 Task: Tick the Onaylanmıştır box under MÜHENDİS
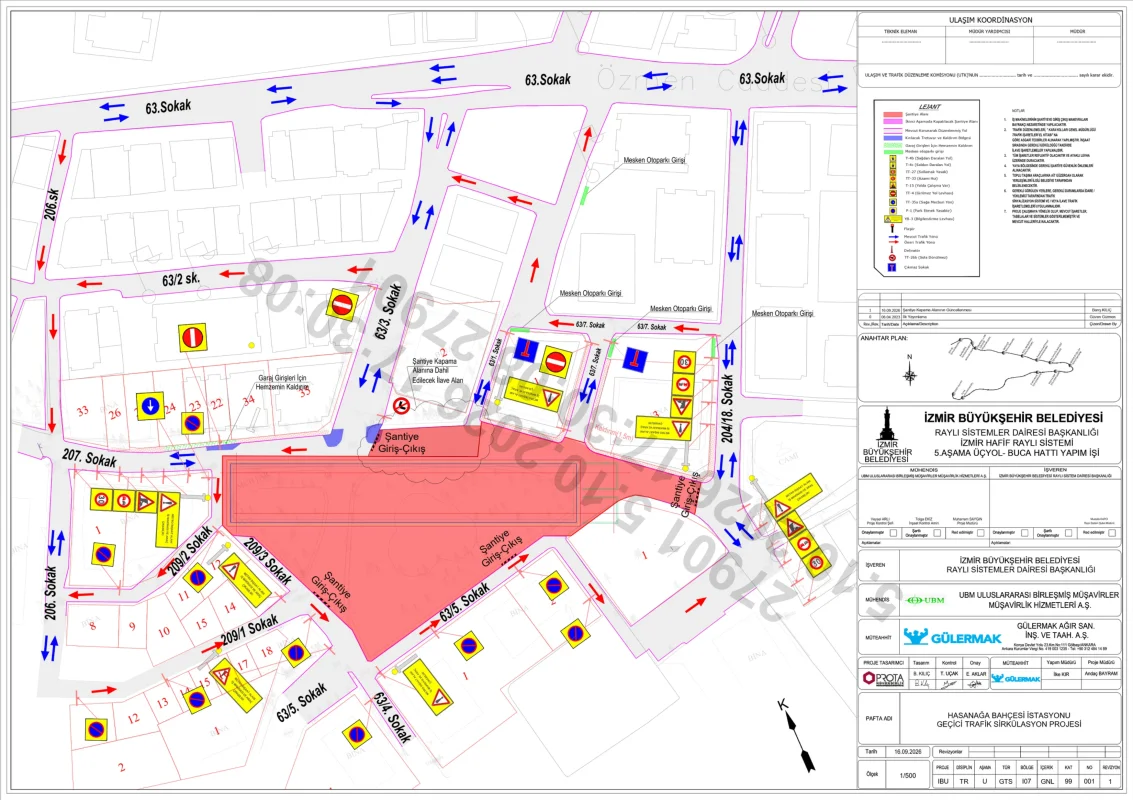pos(893,533)
